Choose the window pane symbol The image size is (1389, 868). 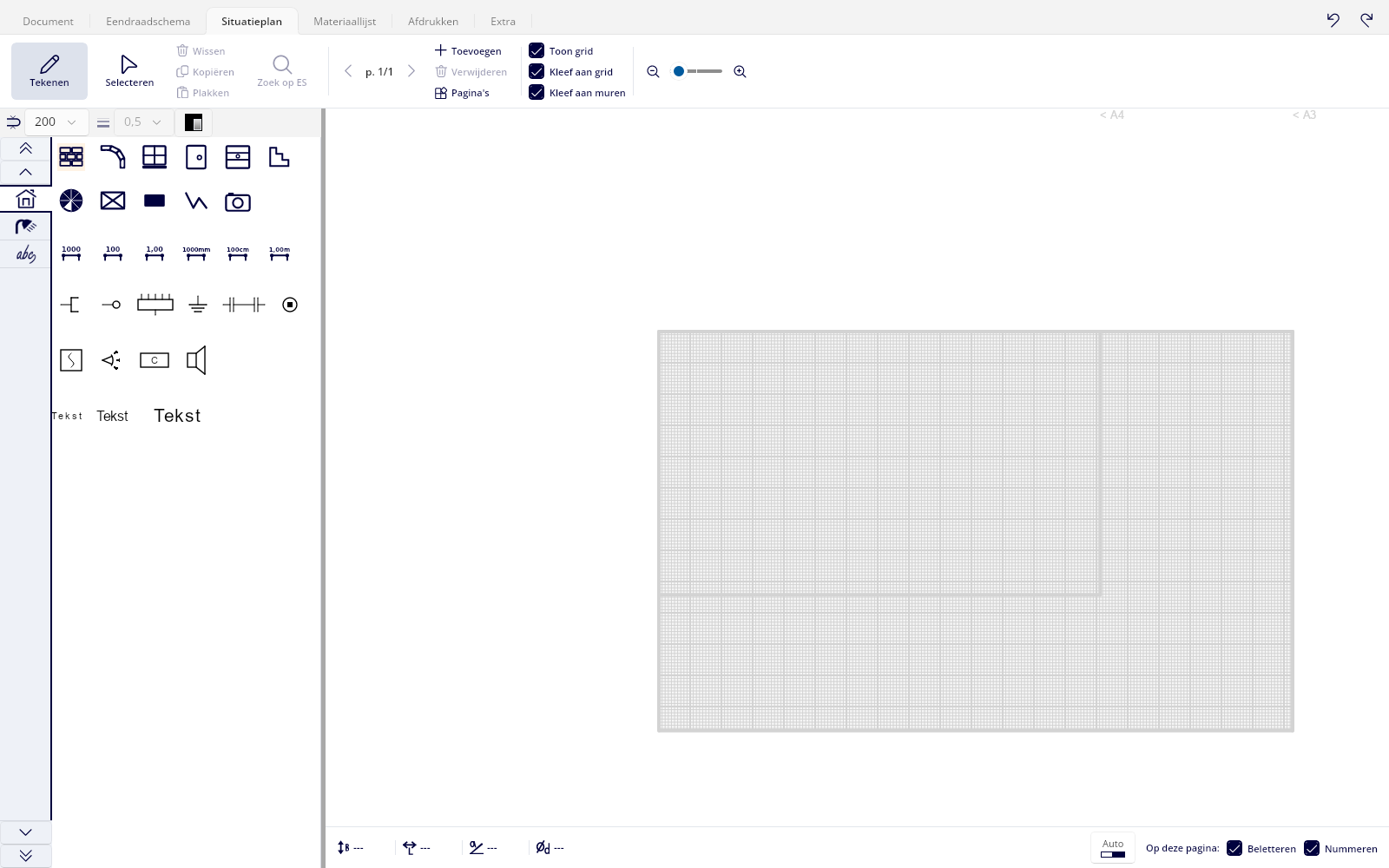point(155,157)
